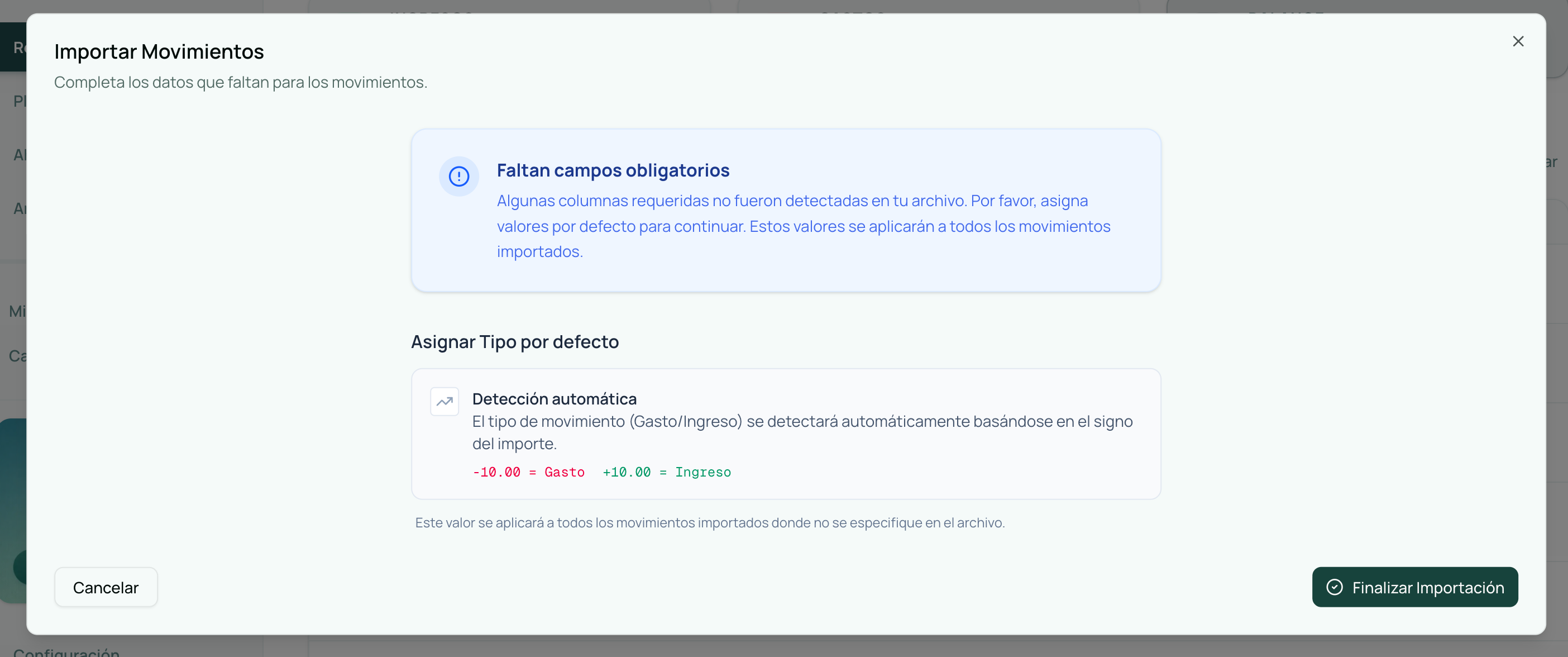Click the Asignar Tipo por defecto heading
This screenshot has height=657, width=1568.
514,341
